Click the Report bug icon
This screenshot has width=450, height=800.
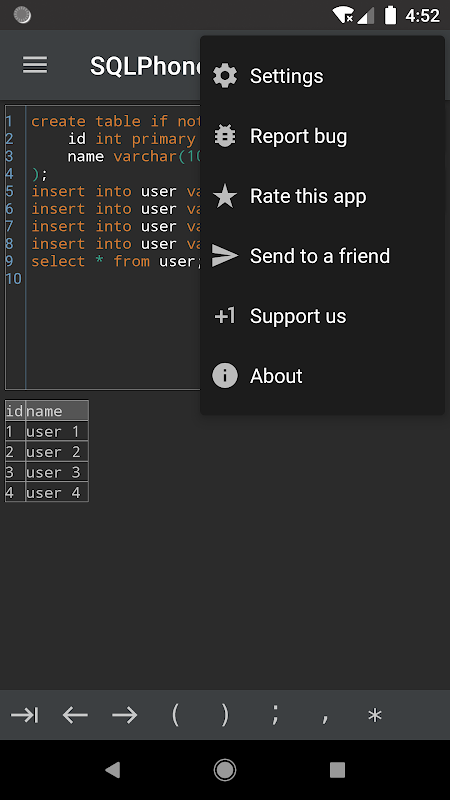(225, 136)
